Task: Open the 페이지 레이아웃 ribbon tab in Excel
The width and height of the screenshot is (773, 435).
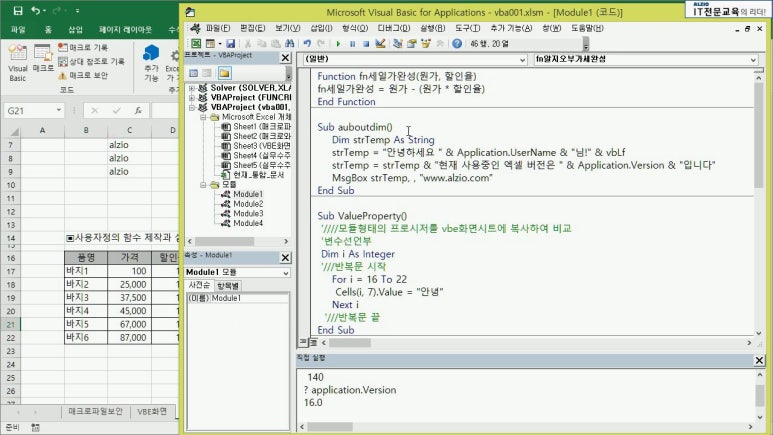Action: pyautogui.click(x=125, y=30)
